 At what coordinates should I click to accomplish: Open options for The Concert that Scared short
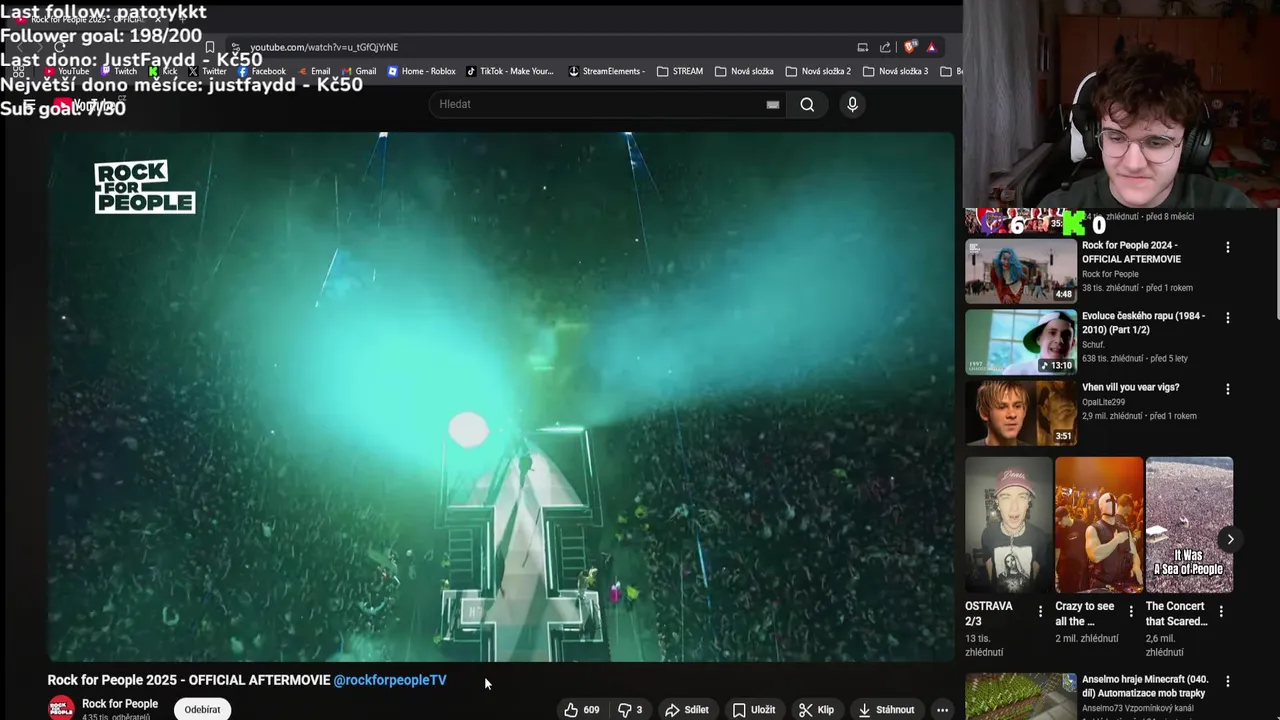click(x=1222, y=611)
